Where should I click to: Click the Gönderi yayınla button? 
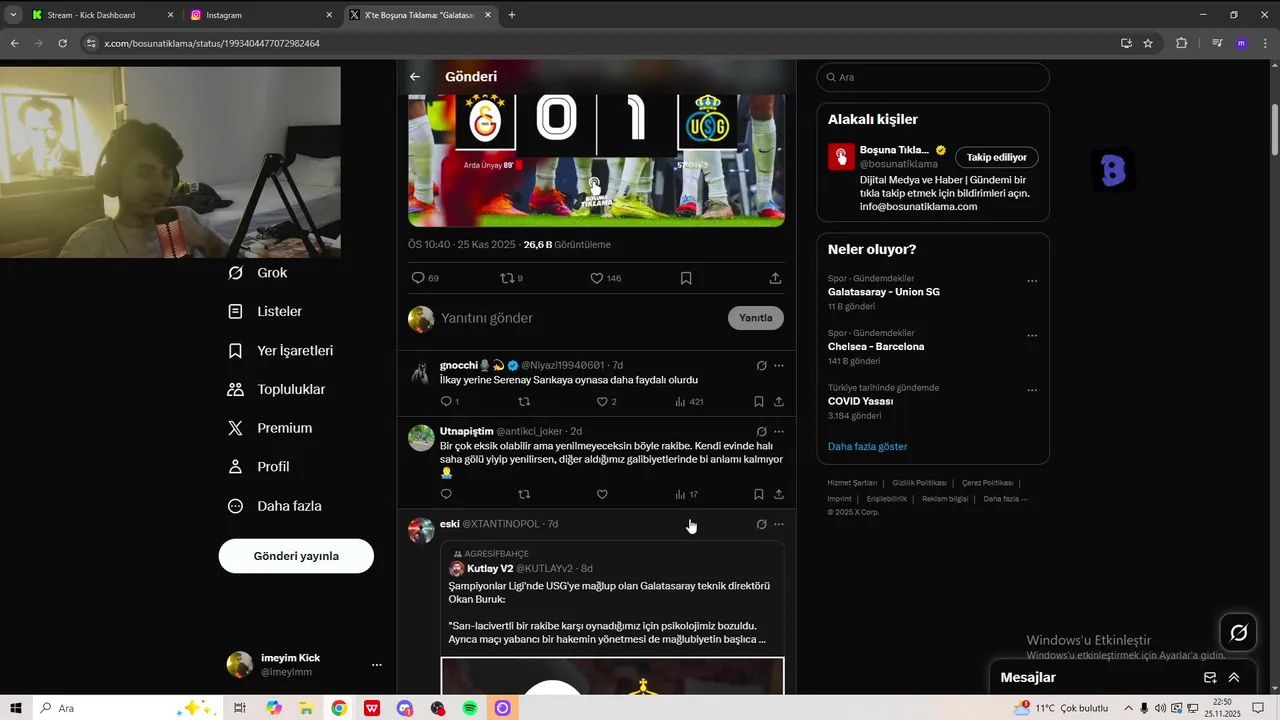[296, 556]
